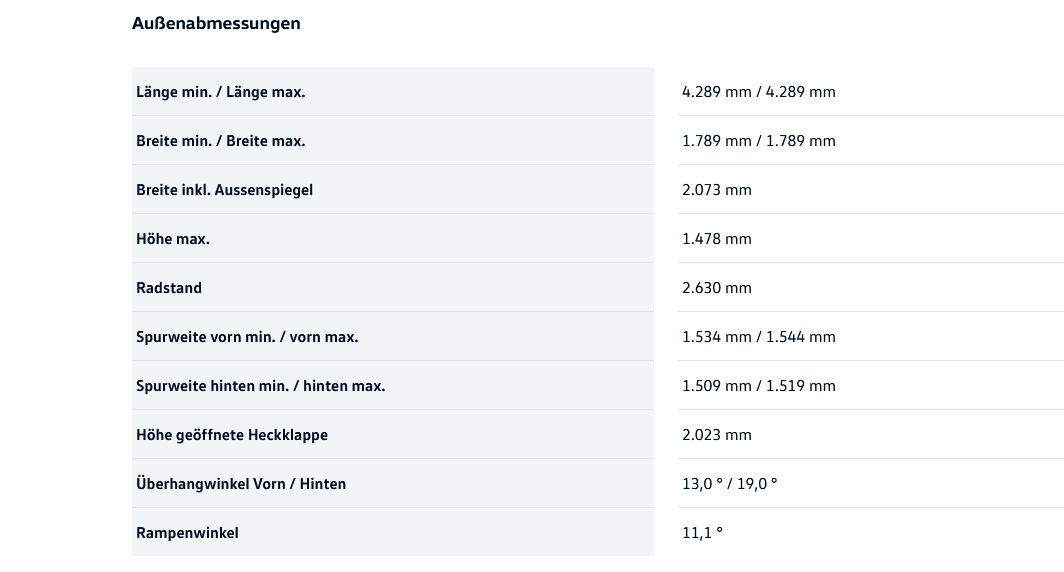Click the 'Höhe max.' row label
Screen dimensions: 1064x572
coord(173,239)
